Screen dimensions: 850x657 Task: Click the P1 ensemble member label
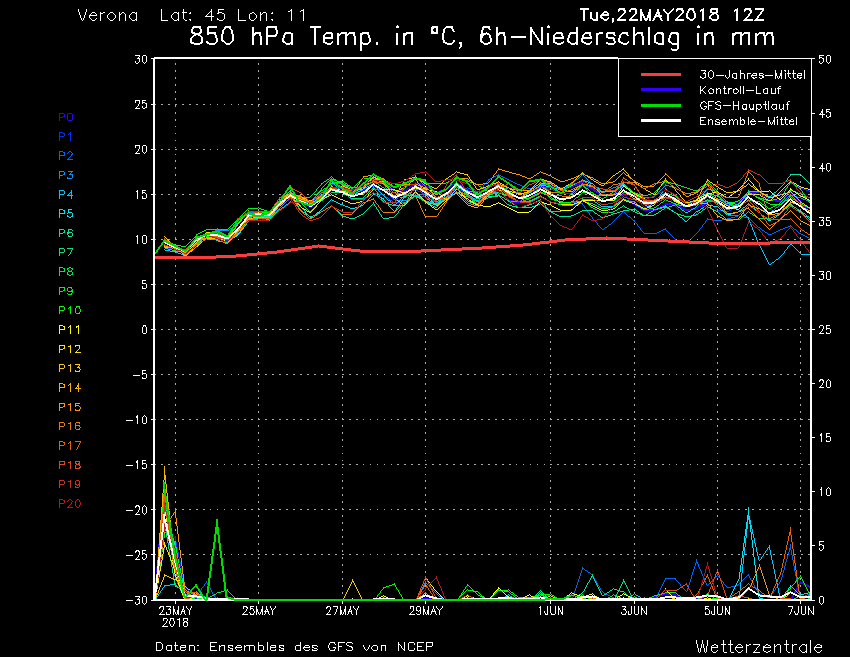66,137
